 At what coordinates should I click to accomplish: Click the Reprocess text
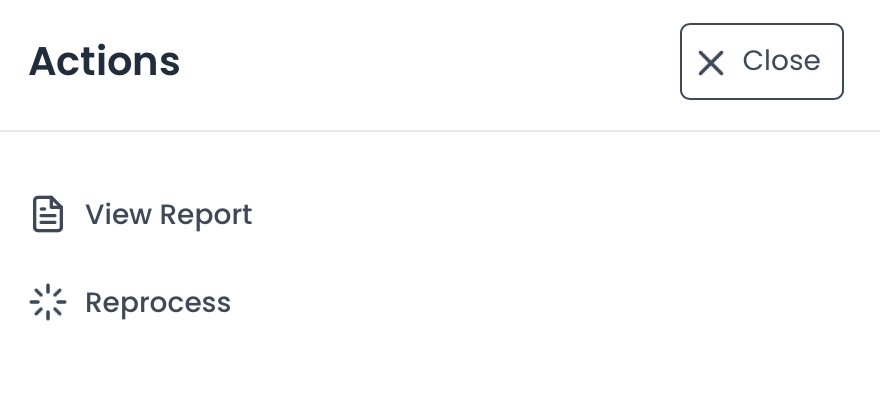158,302
